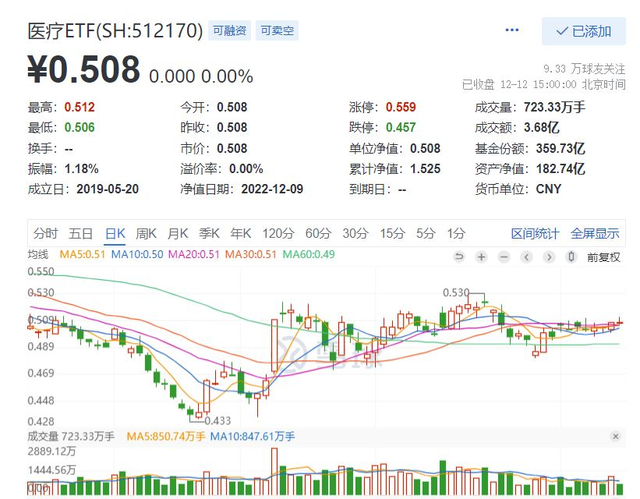Click the MA5:0.51 moving average label
640x499 pixels.
point(82,255)
